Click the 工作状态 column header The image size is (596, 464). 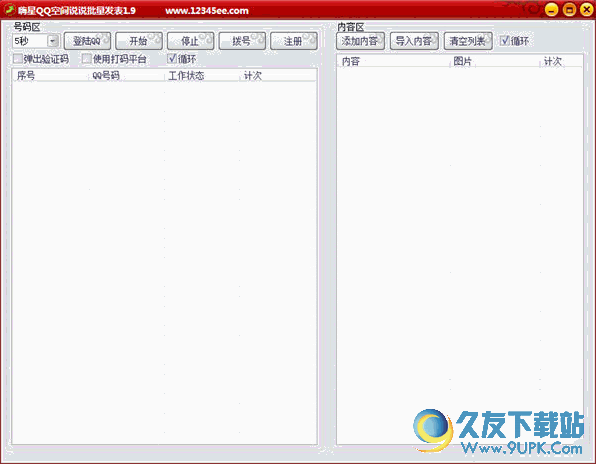(x=202, y=76)
